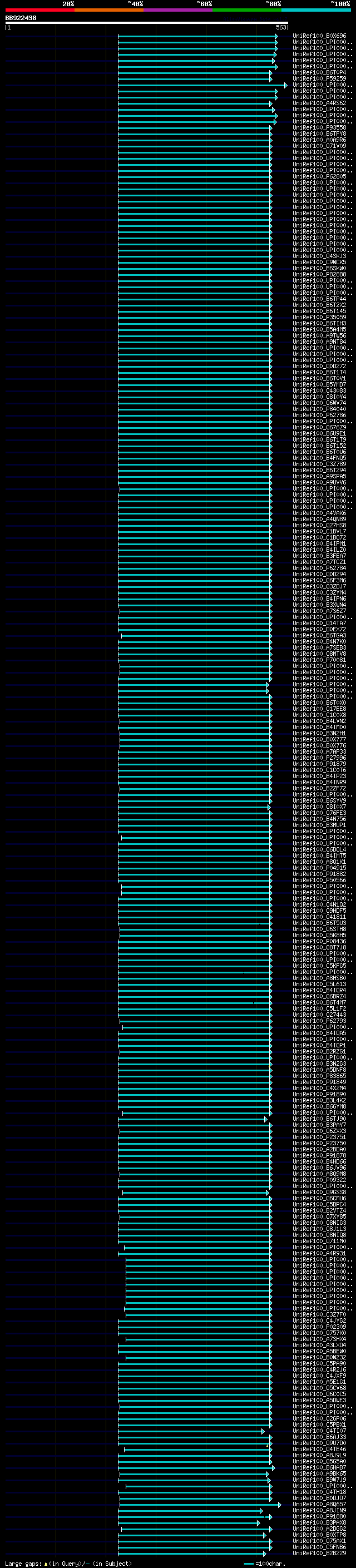Screen dimensions: 356x1568
Task: Open hit UniRef100_B6T0P4
Action: [319, 72]
